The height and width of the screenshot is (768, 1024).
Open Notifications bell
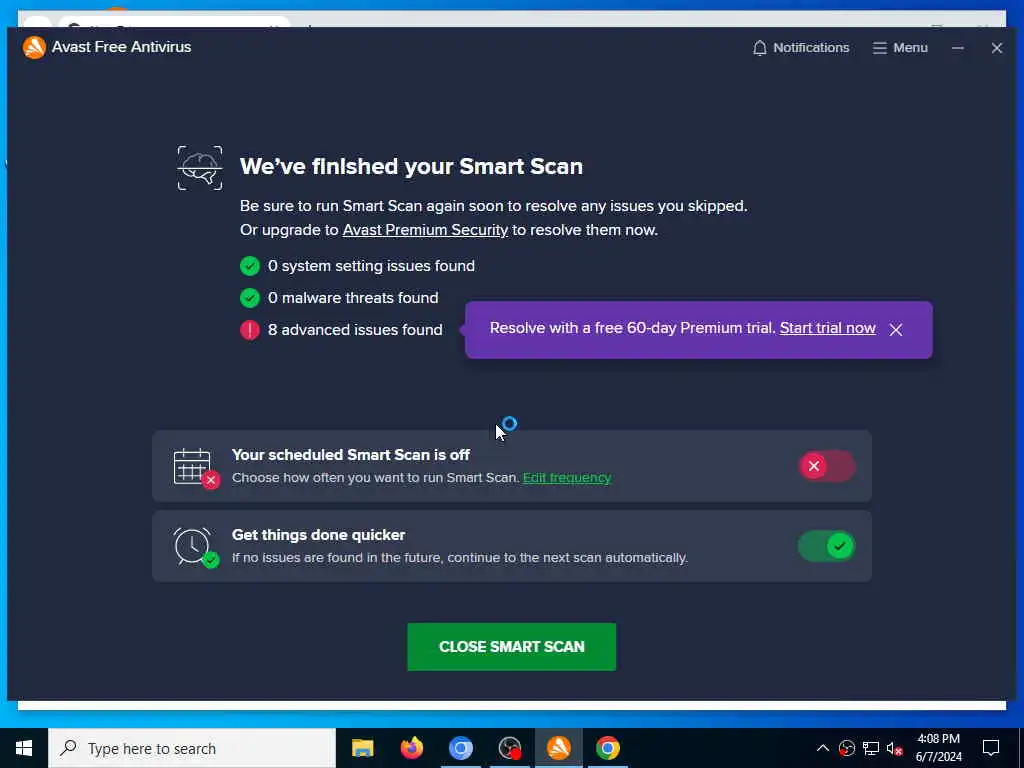tap(801, 48)
